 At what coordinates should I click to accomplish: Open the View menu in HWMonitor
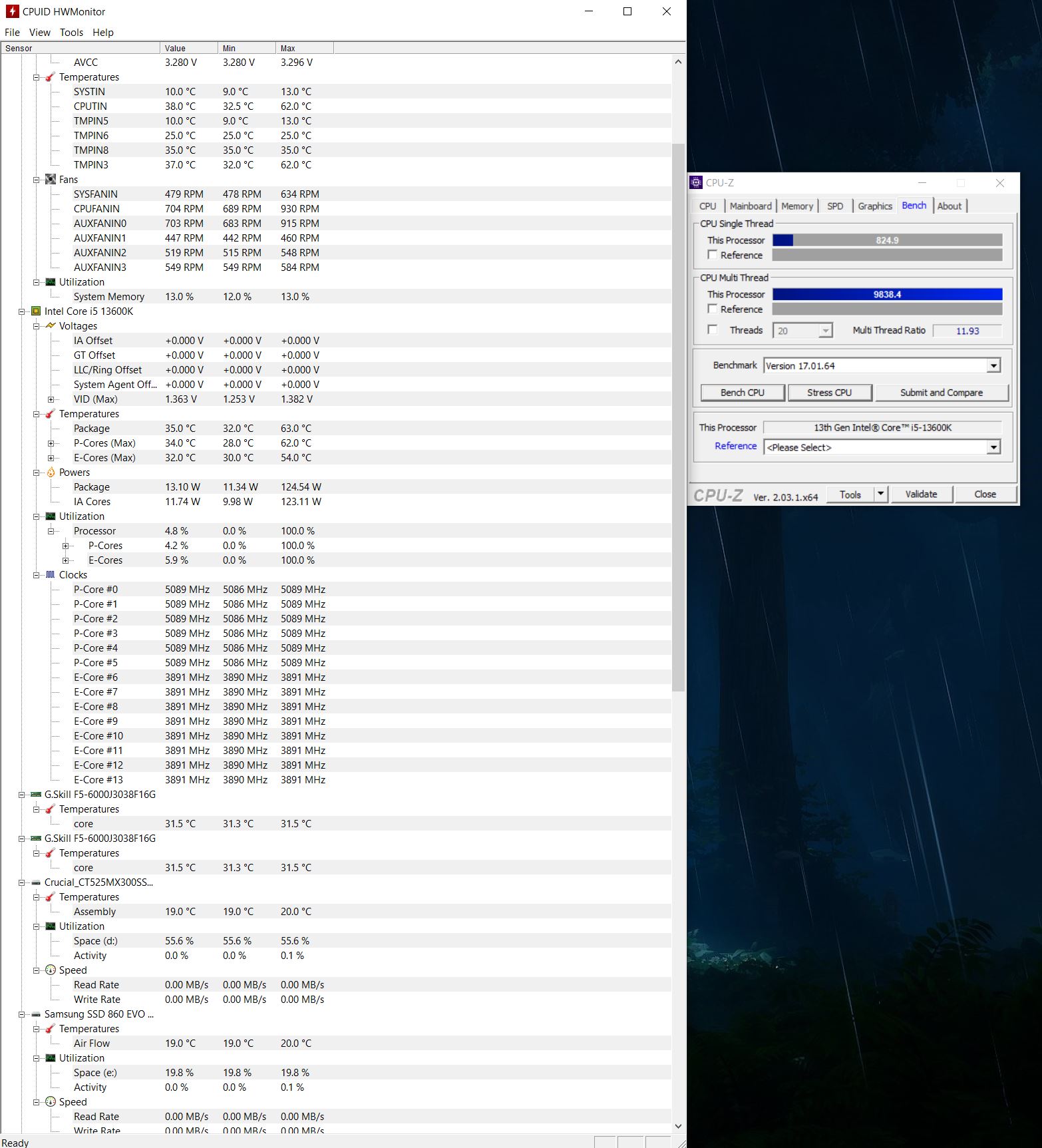(x=40, y=32)
